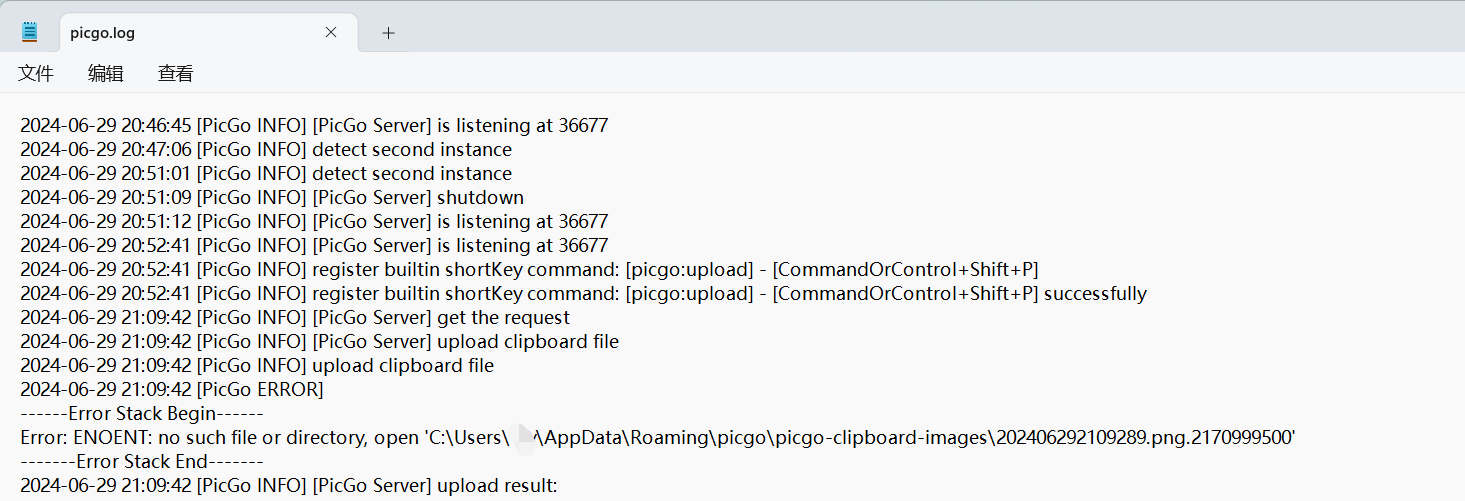The image size is (1465, 501).
Task: Click the 20:47:06 detect second instance line
Action: [x=266, y=149]
